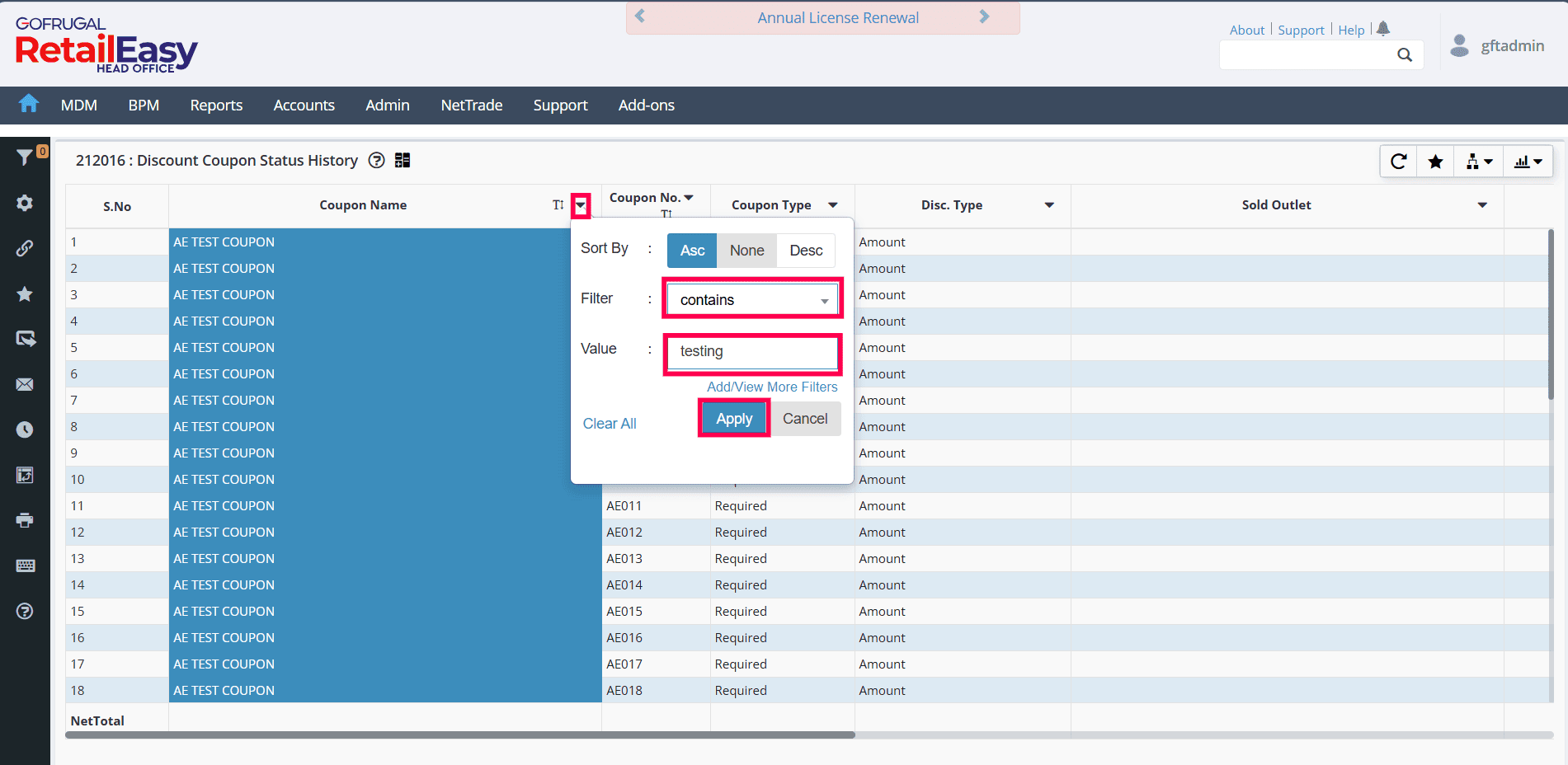Open the Coupon Type column dropdown arrow
Screen dimensions: 1568x765
click(x=833, y=205)
